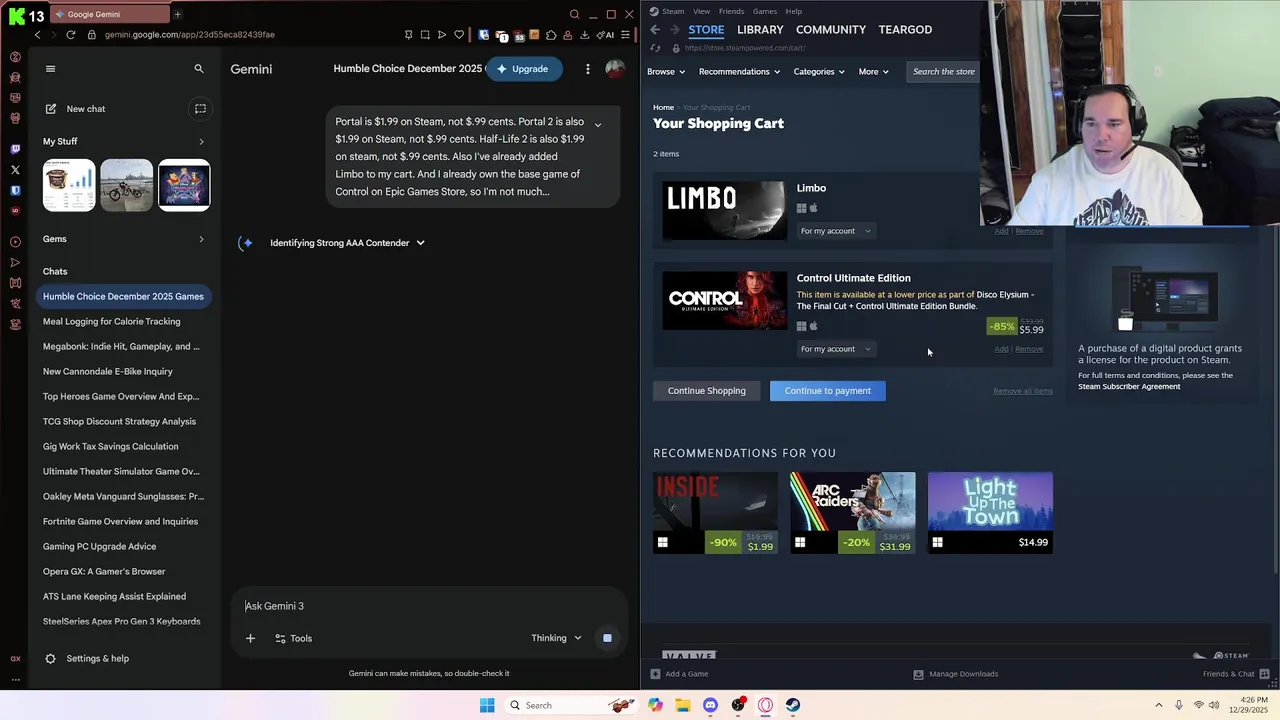Open ARC Raiders recommended game thumbnail

pos(853,513)
